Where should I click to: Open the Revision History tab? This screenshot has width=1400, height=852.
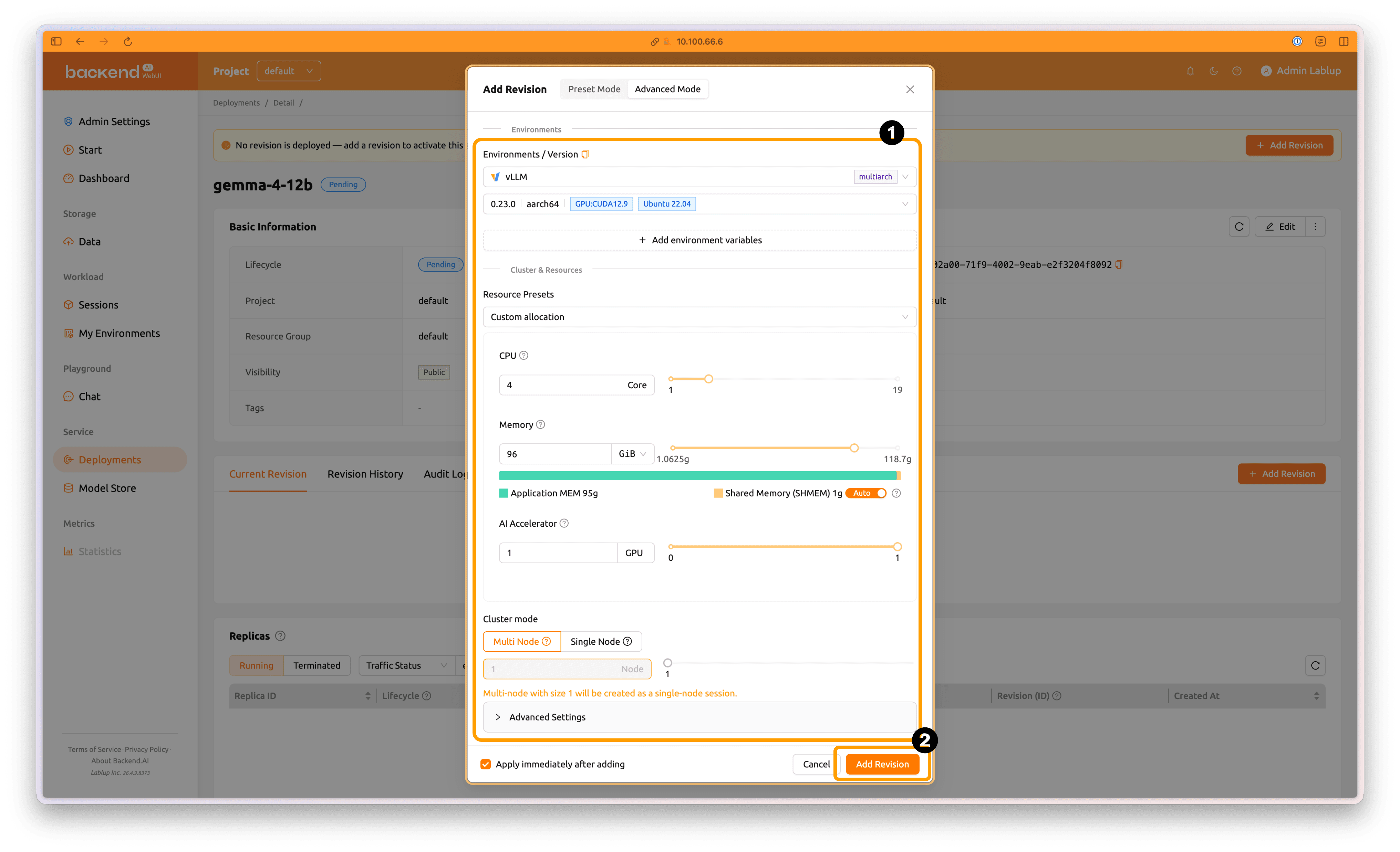365,474
